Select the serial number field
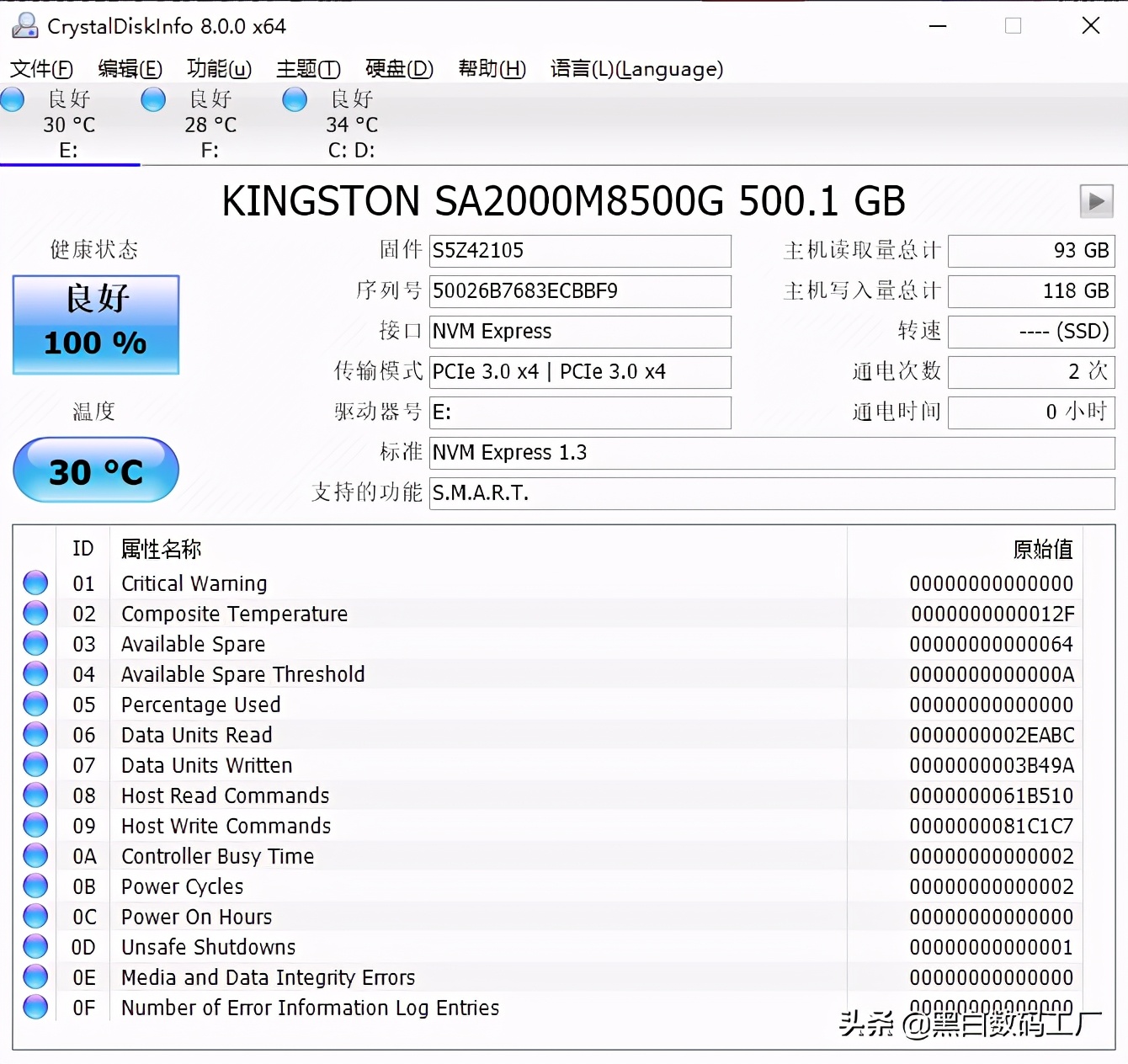1128x1064 pixels. click(x=579, y=291)
